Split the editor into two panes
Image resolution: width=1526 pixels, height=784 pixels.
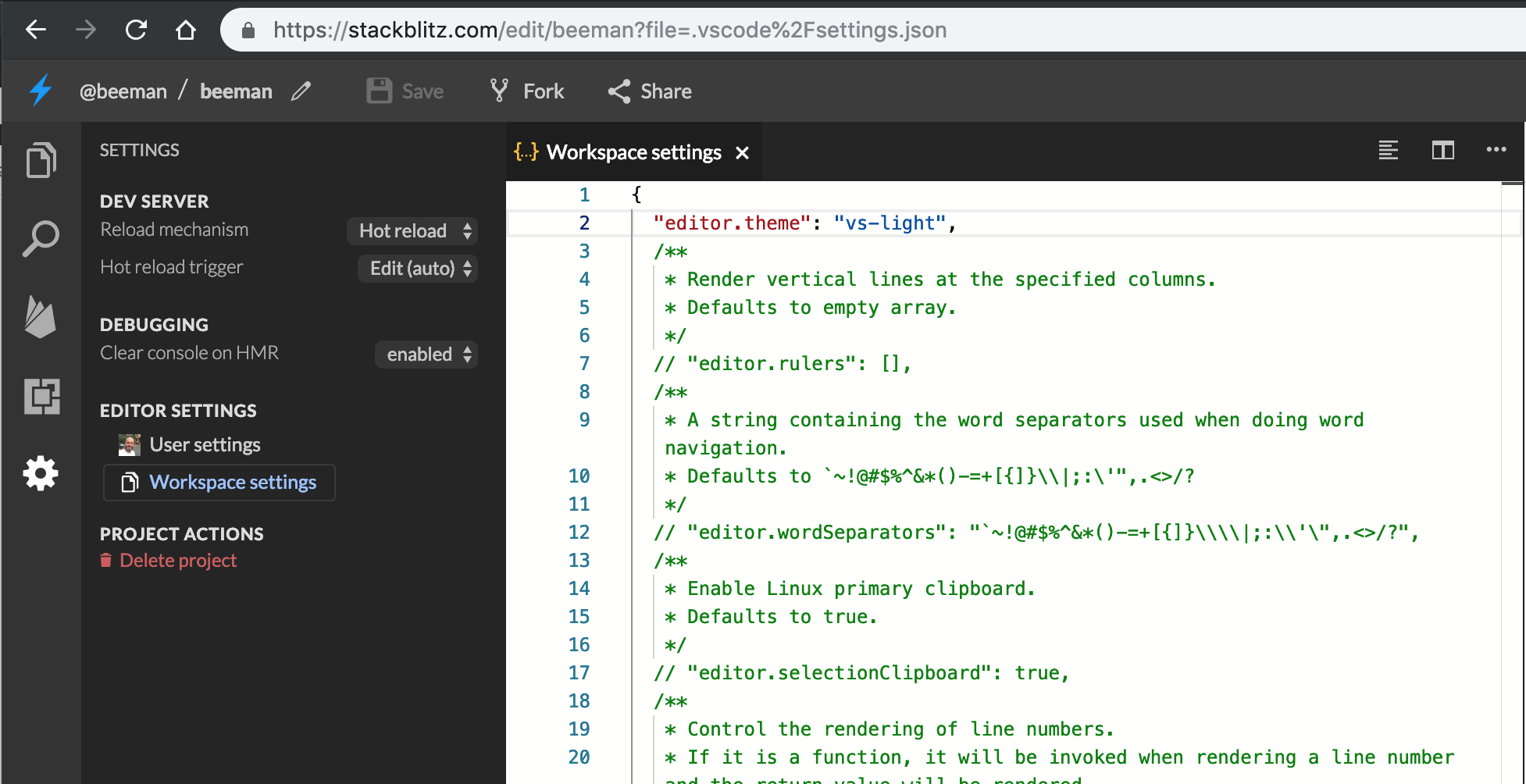1443,151
